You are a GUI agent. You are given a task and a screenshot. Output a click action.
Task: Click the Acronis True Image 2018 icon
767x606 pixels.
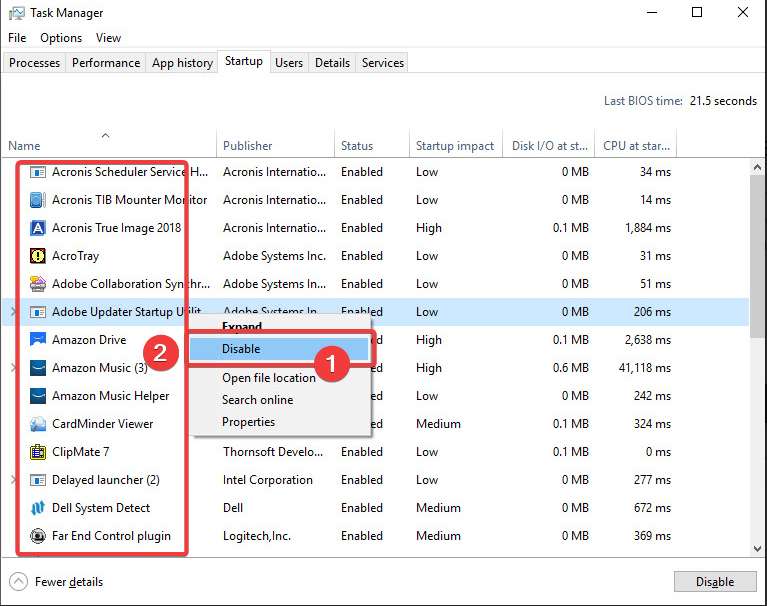coord(38,228)
